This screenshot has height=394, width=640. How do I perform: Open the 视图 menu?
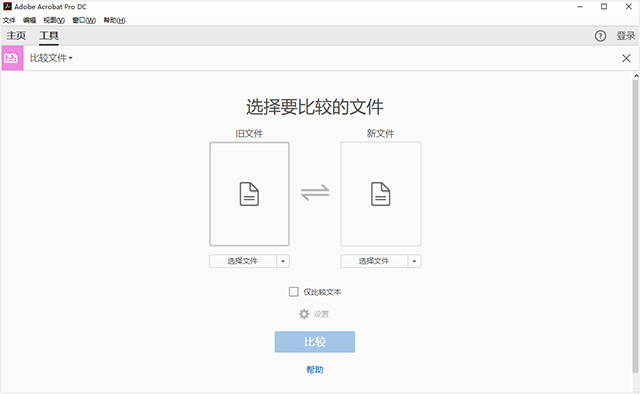coord(54,20)
